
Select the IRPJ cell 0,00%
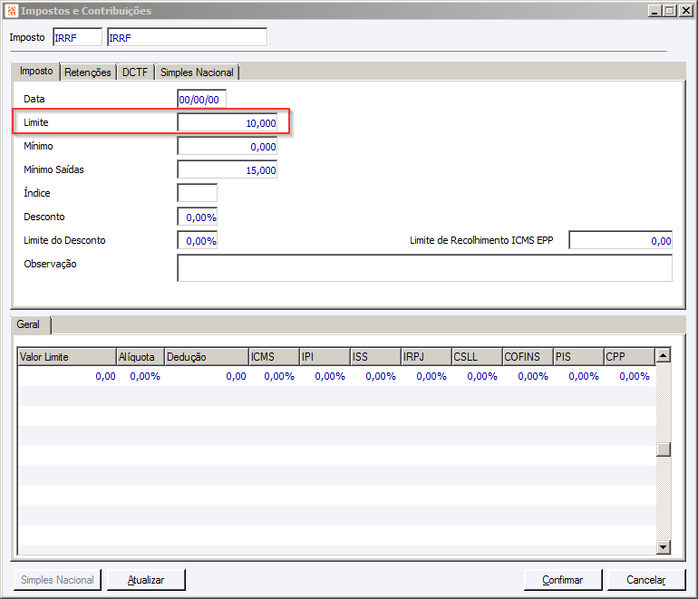[x=426, y=376]
